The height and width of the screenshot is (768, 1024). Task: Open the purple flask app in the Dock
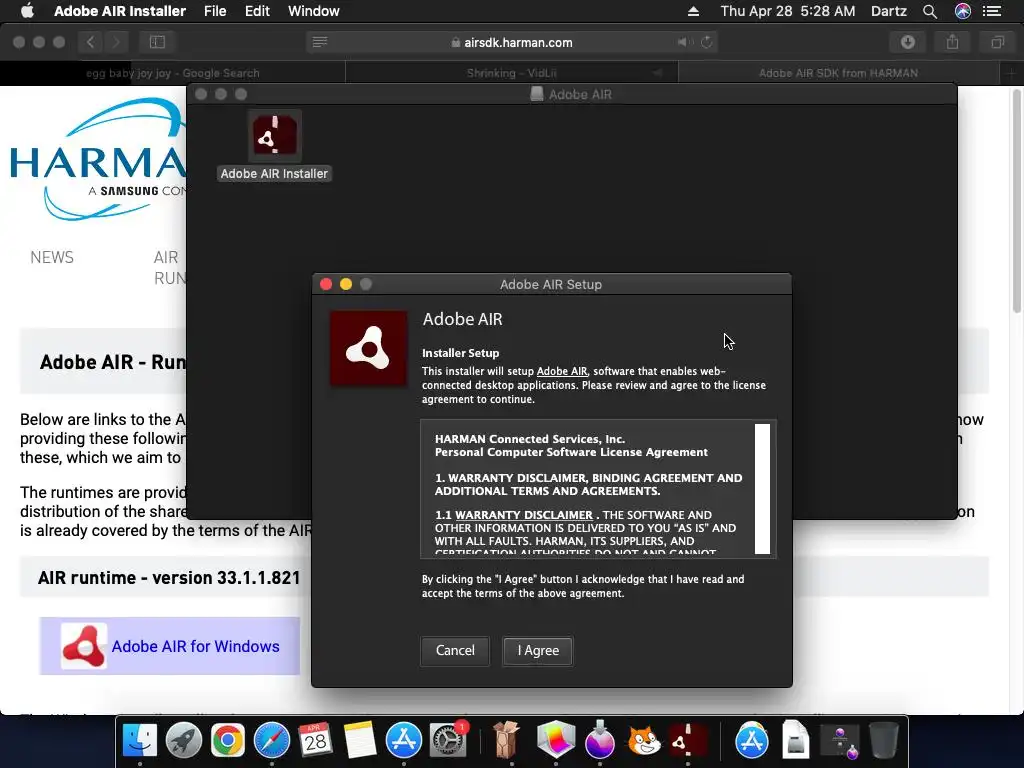coord(600,741)
